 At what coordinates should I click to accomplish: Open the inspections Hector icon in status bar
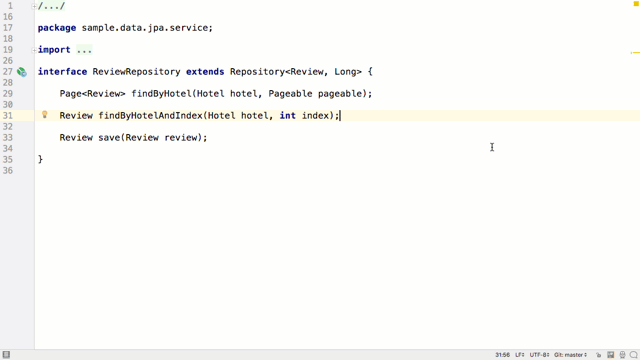tap(622, 355)
